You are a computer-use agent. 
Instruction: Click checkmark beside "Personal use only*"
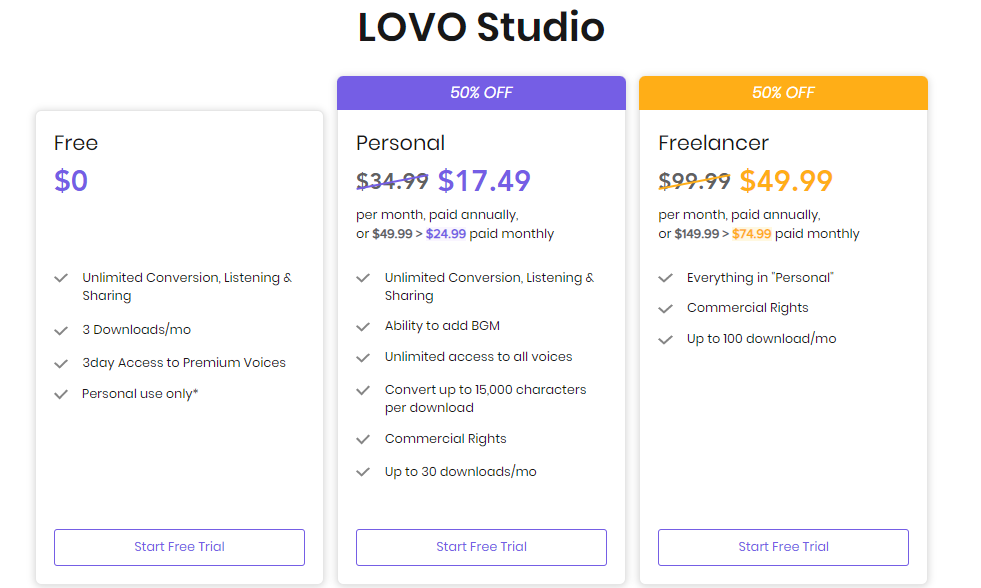click(x=61, y=394)
